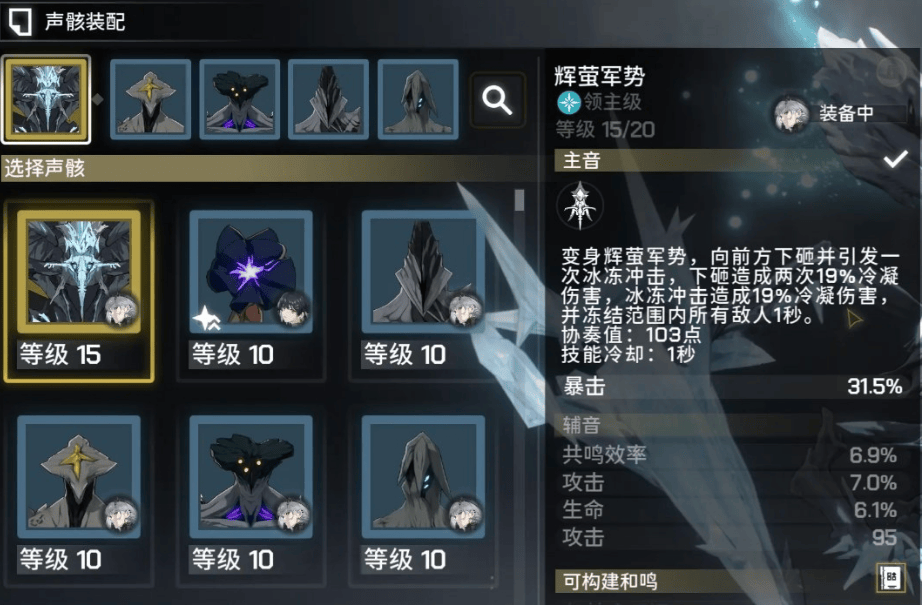Click the cyan 领主级 class emblem
This screenshot has width=922, height=605.
[569, 102]
